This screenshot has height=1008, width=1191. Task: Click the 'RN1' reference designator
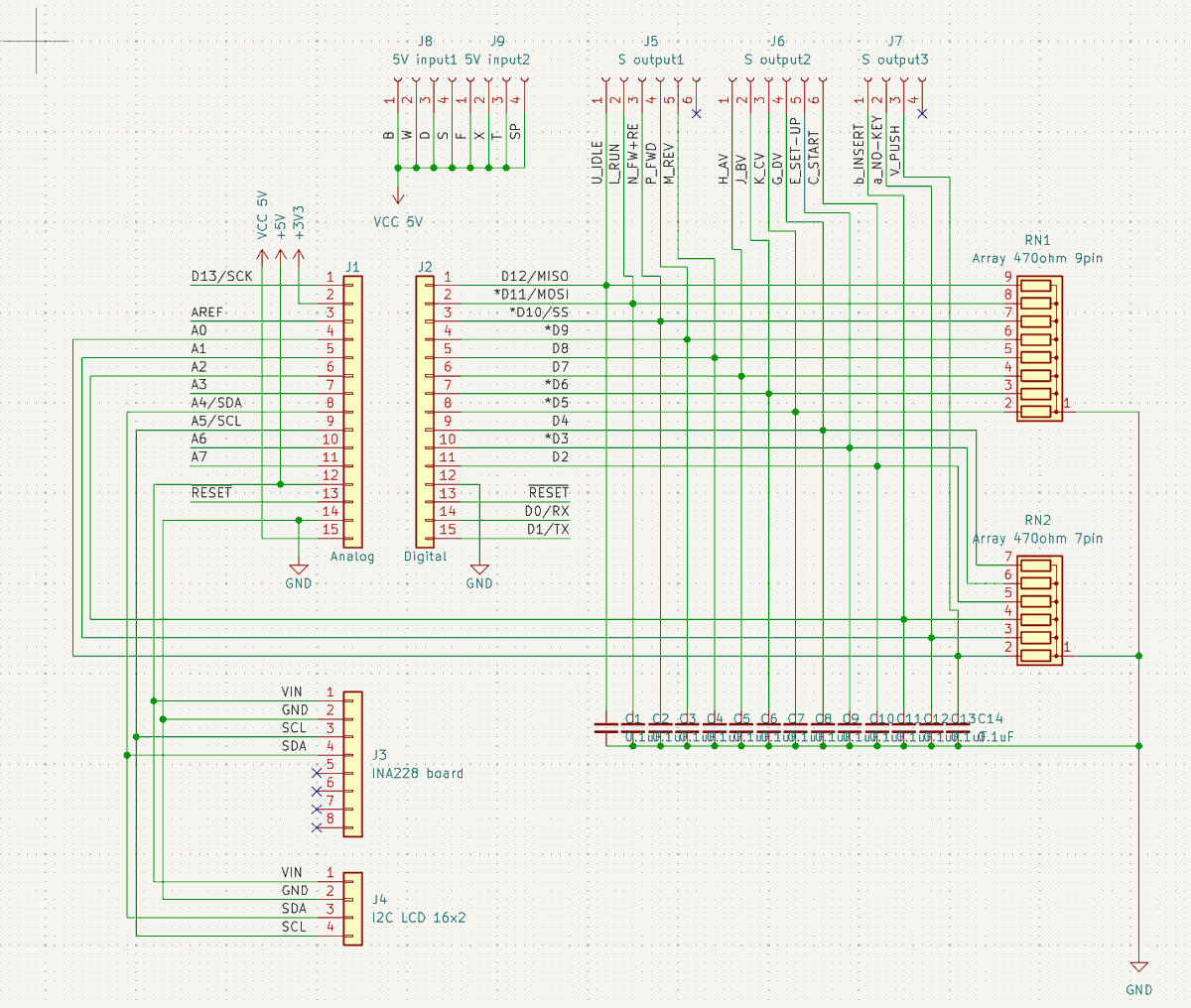1038,240
